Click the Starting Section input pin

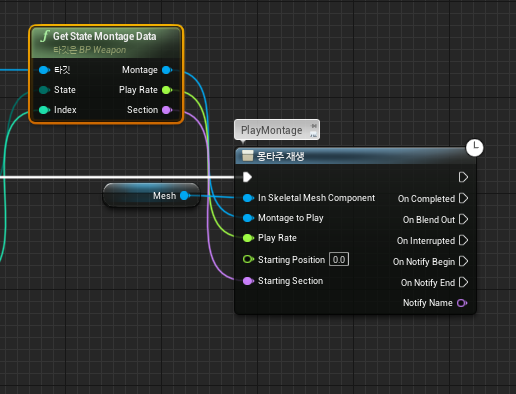click(248, 281)
